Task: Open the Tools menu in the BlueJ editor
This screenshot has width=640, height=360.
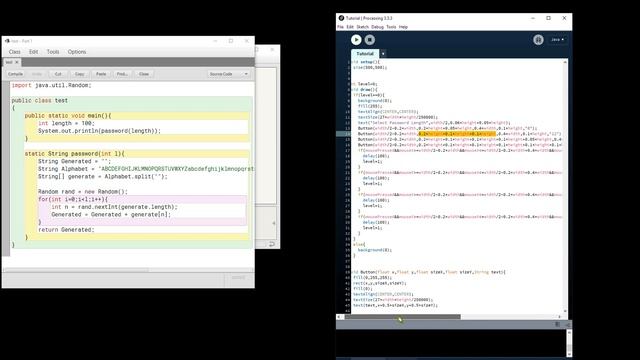Action: point(53,52)
